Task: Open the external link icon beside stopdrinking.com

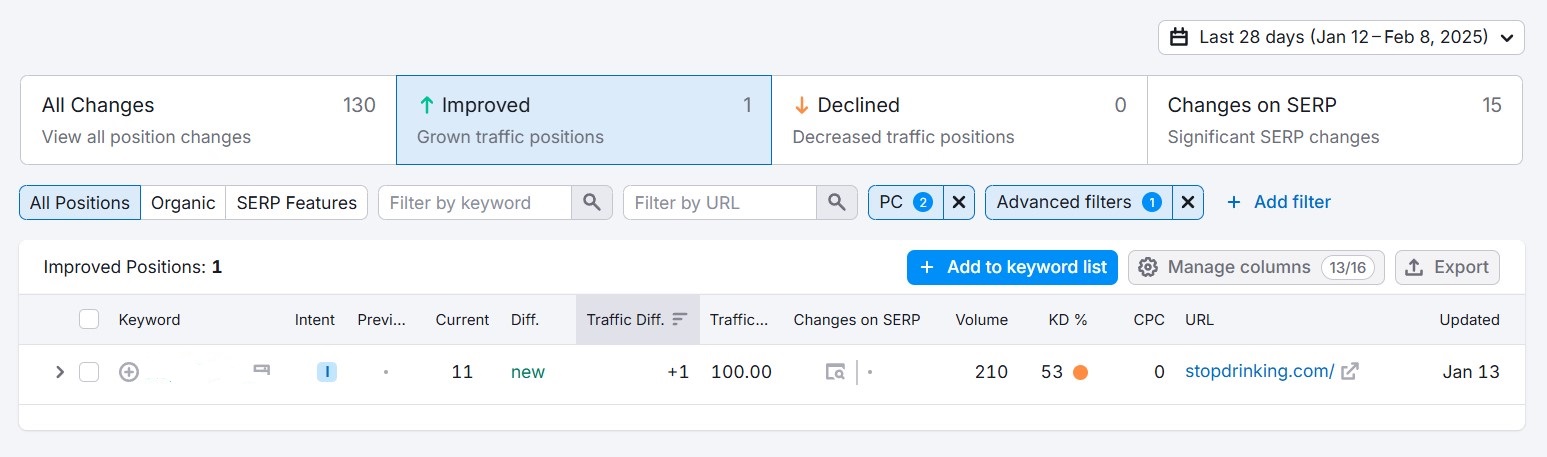Action: pyautogui.click(x=1350, y=372)
